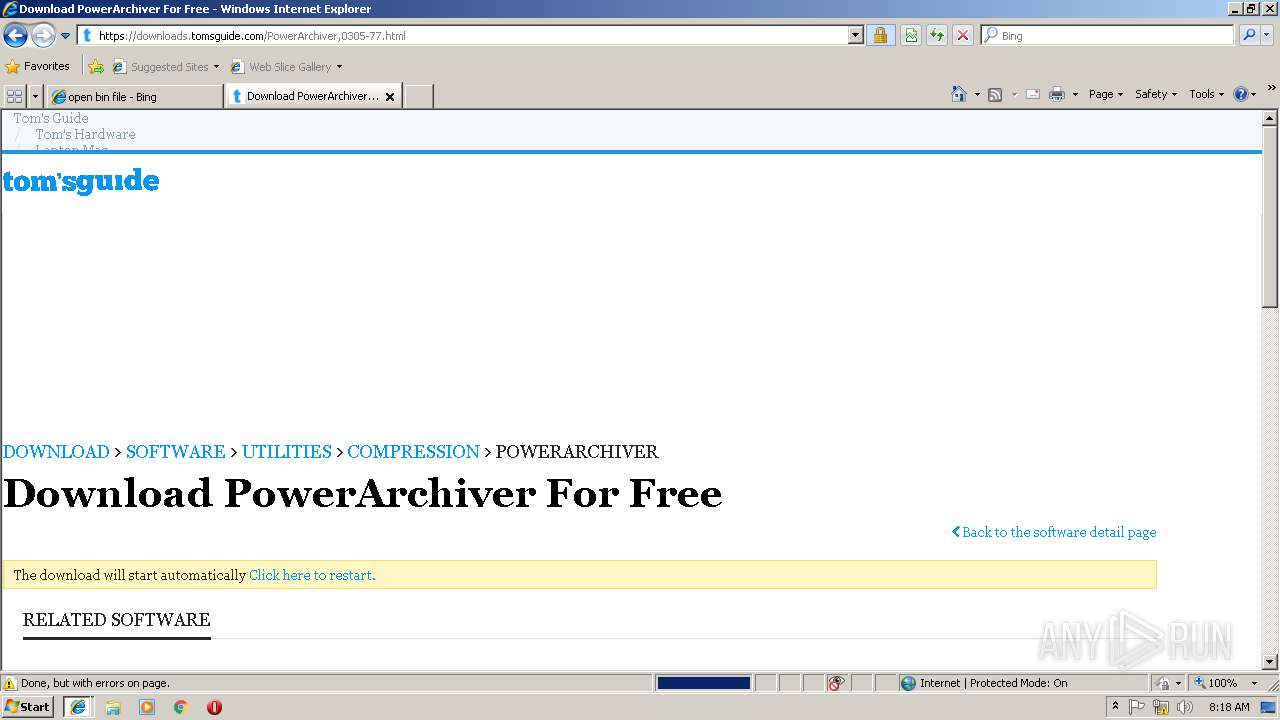Click the RSS feeds icon
This screenshot has height=720, width=1280.
coord(995,94)
